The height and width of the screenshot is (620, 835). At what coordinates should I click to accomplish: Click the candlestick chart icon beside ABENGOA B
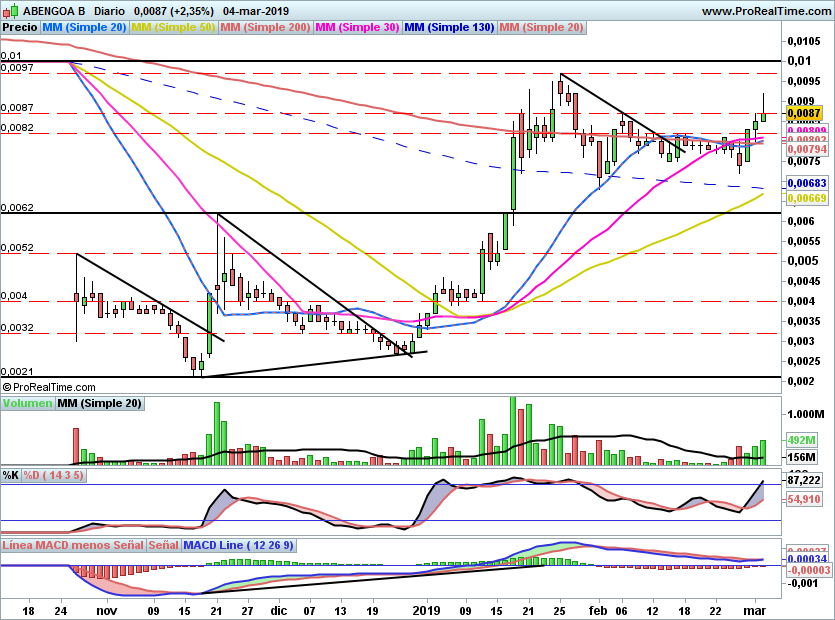coord(10,10)
